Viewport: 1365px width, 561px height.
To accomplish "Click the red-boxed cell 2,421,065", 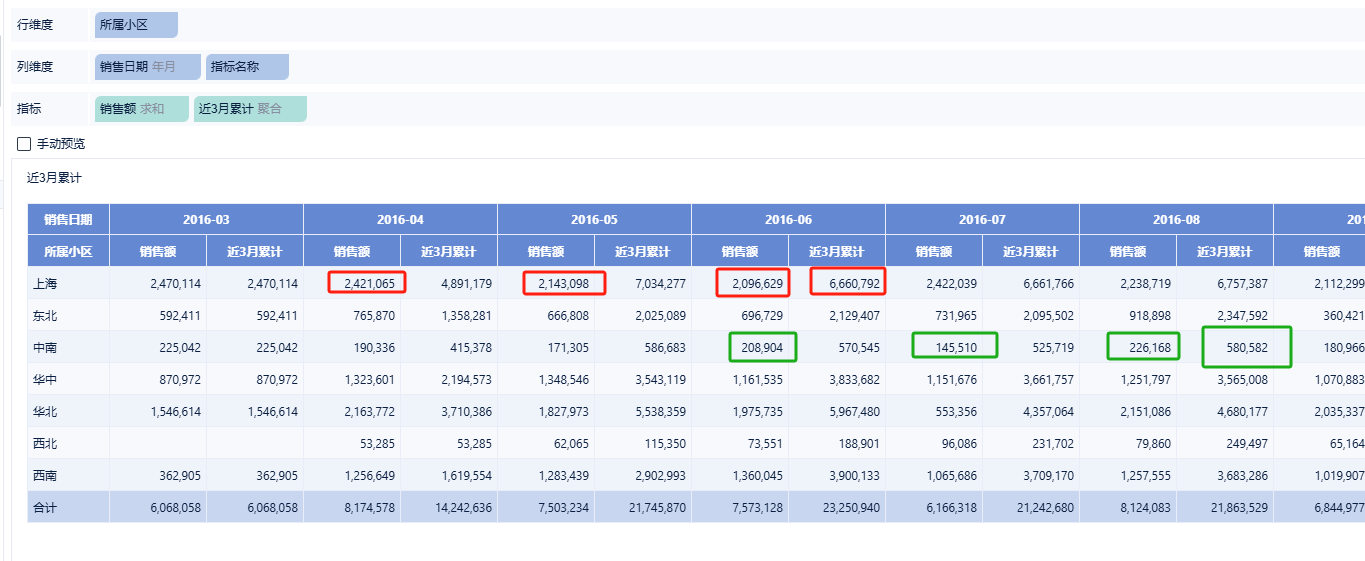I will click(367, 283).
